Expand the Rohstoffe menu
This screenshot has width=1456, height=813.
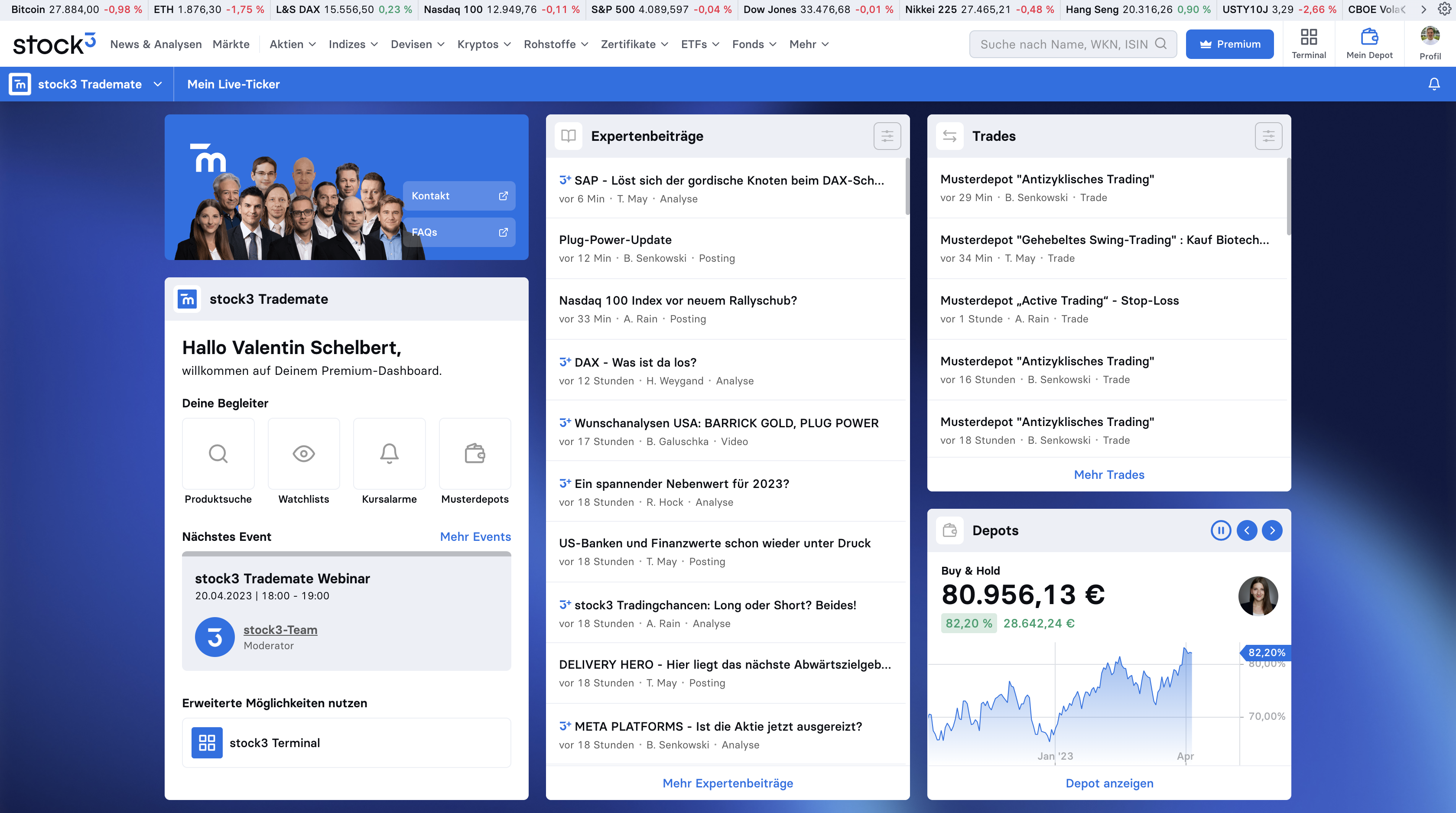pos(556,44)
